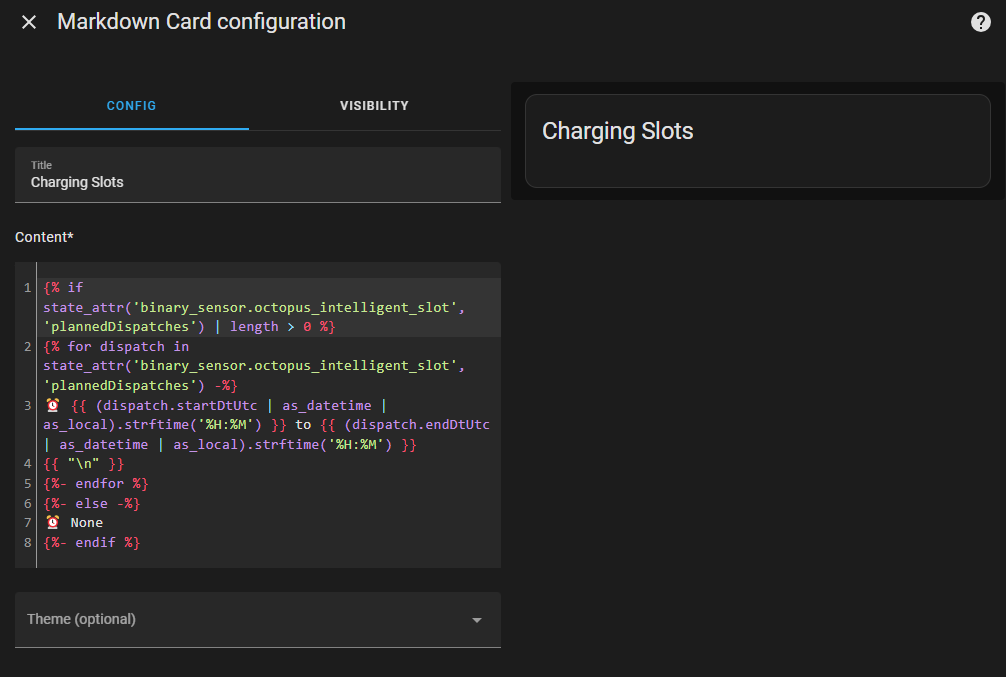Click the Content* field label
Screen dimensions: 1006x677
click(x=44, y=237)
